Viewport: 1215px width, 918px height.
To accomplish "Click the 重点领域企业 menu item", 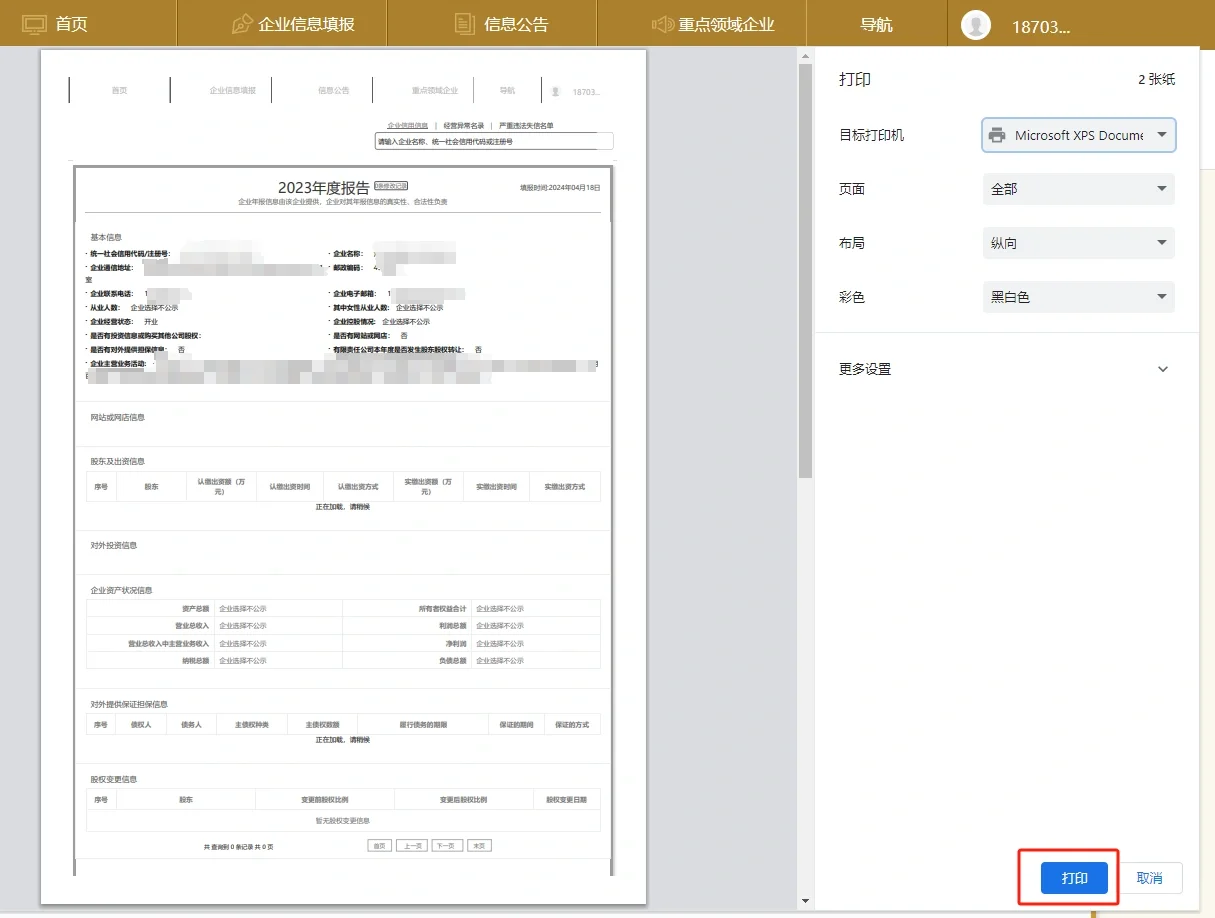I will coord(727,24).
